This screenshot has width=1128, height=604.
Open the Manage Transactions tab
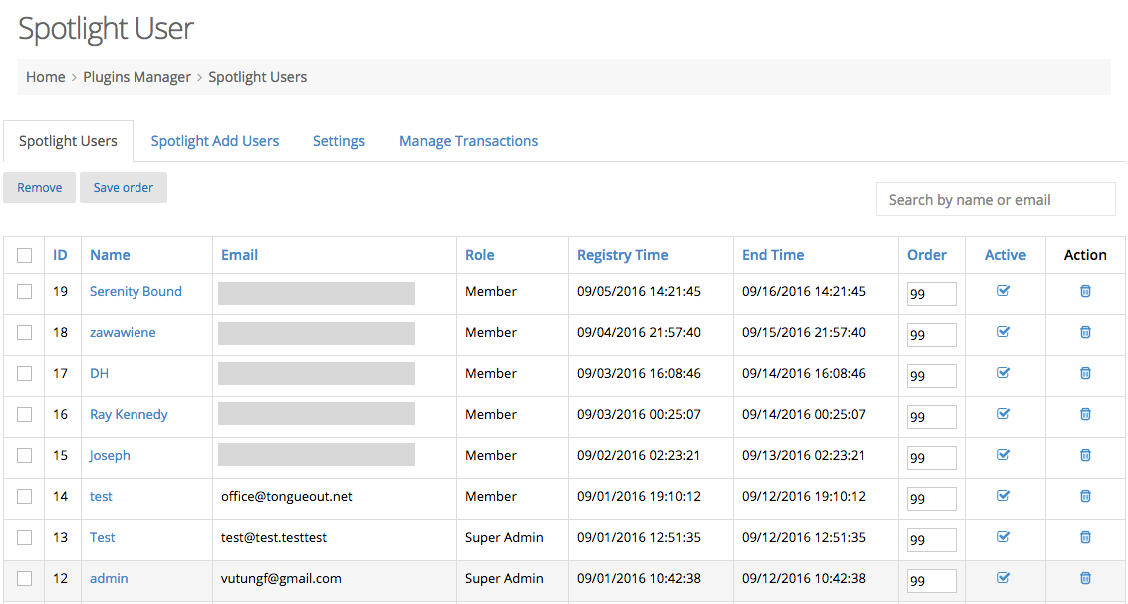[x=468, y=141]
